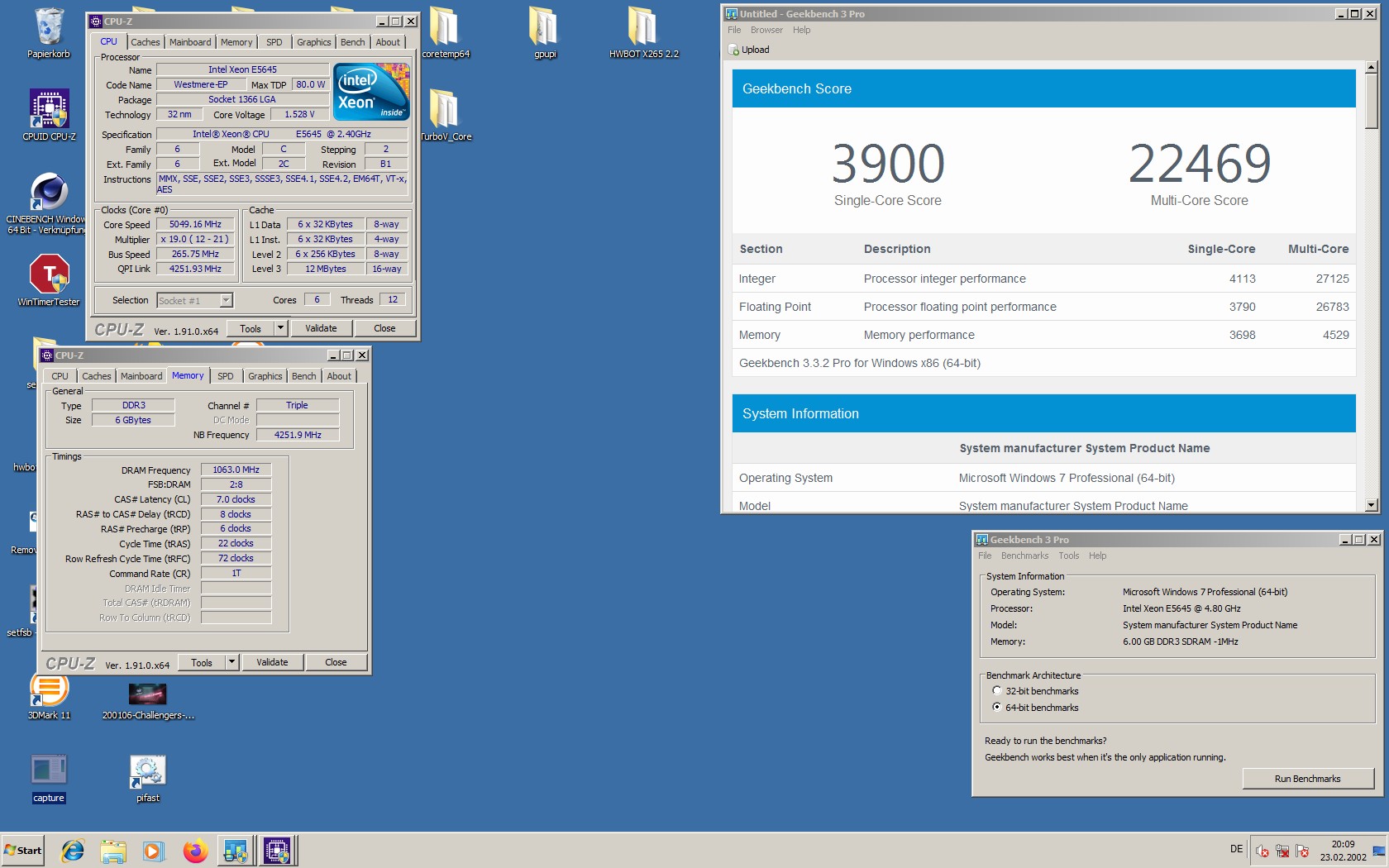Open Internet Explorer from the taskbar
The image size is (1389, 868).
point(73,850)
